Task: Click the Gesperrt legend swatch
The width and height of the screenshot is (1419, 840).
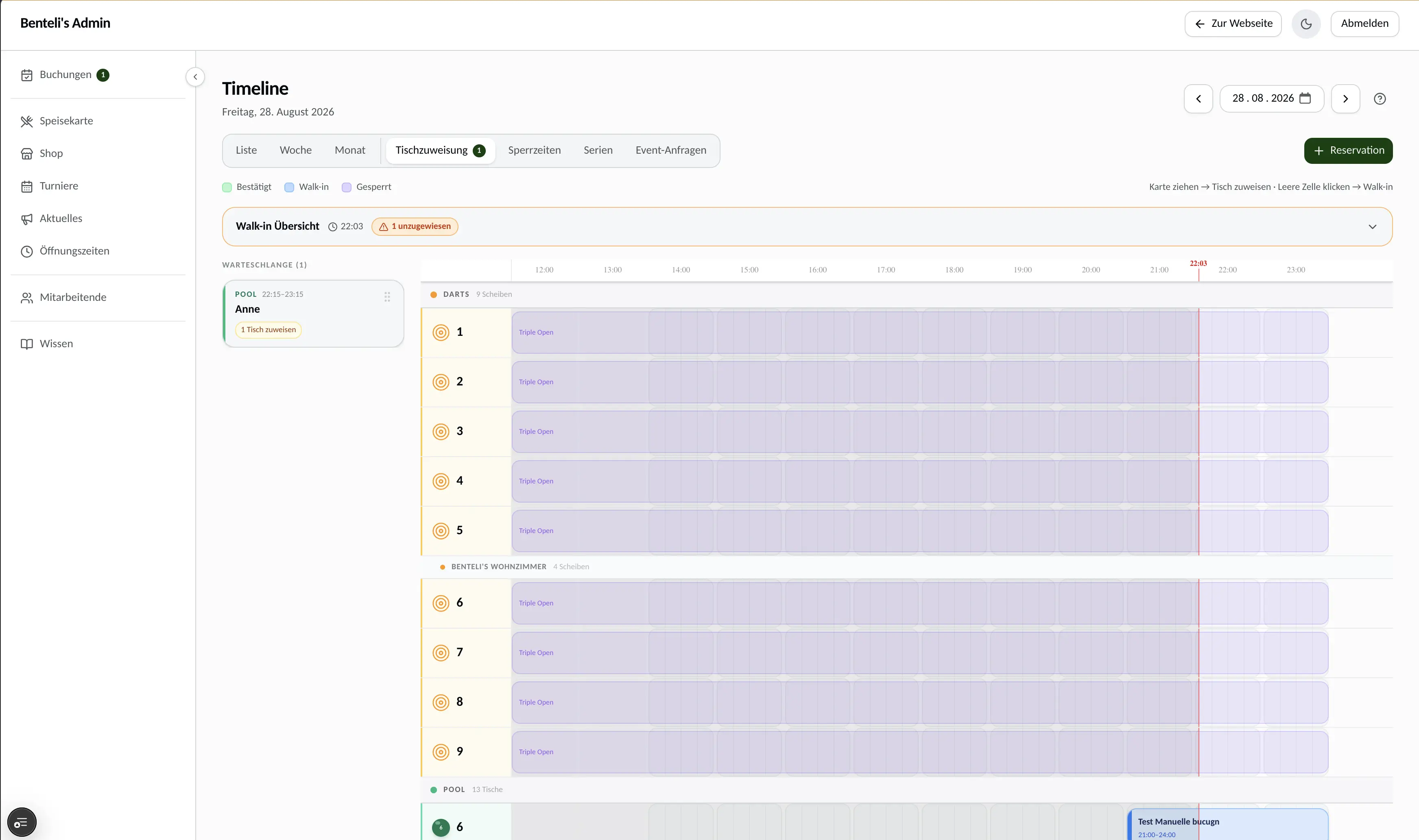Action: (x=347, y=187)
